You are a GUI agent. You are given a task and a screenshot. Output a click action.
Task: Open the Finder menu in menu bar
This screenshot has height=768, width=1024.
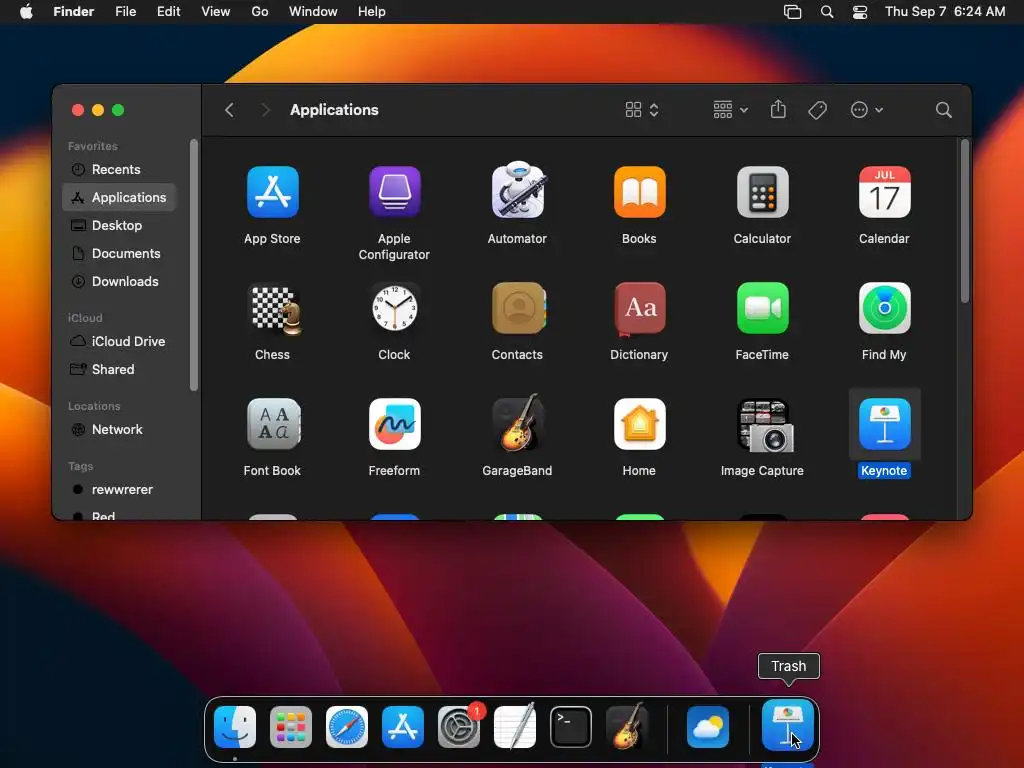click(x=73, y=12)
